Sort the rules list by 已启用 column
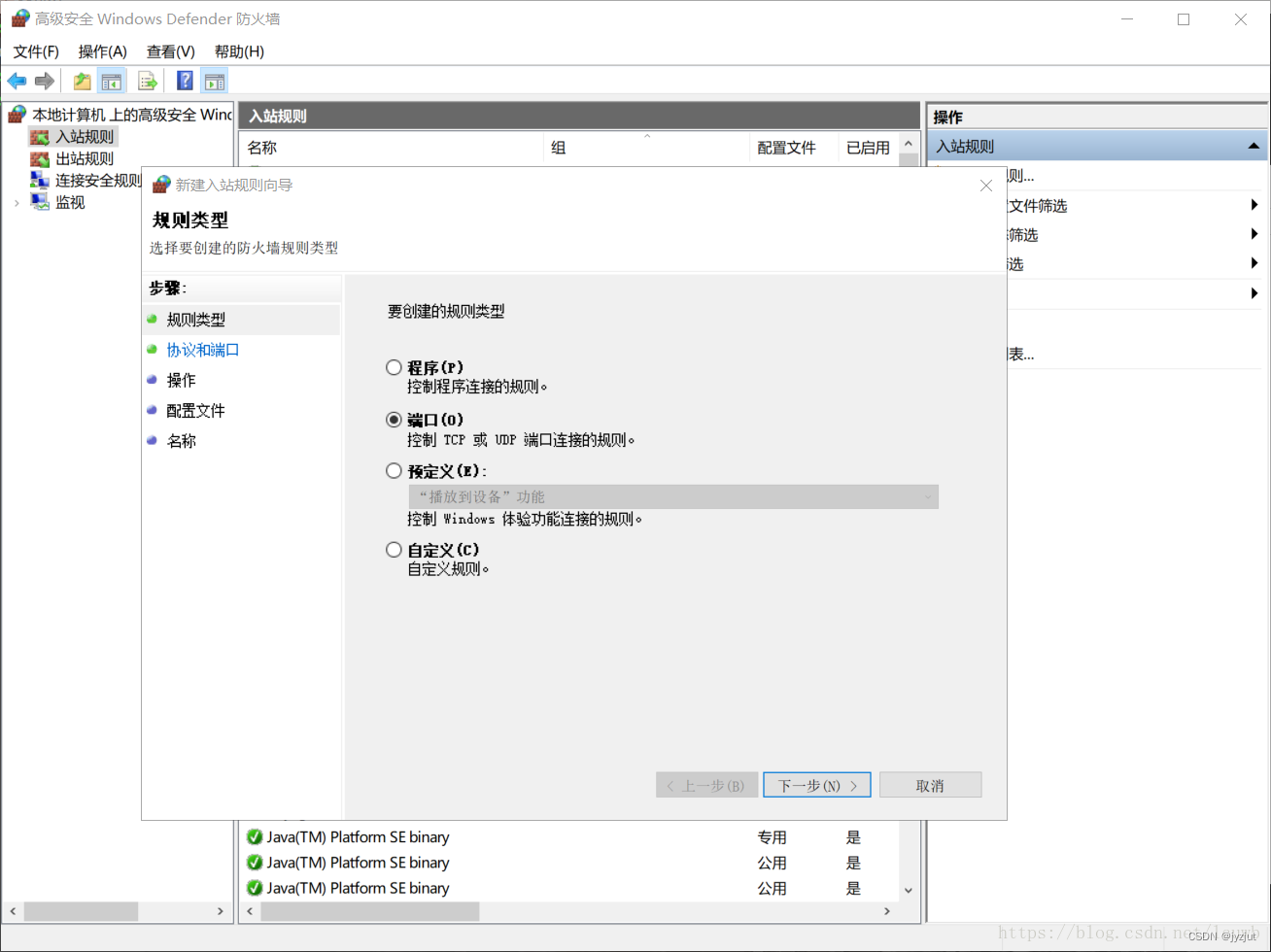This screenshot has height=952, width=1271. pos(868,148)
